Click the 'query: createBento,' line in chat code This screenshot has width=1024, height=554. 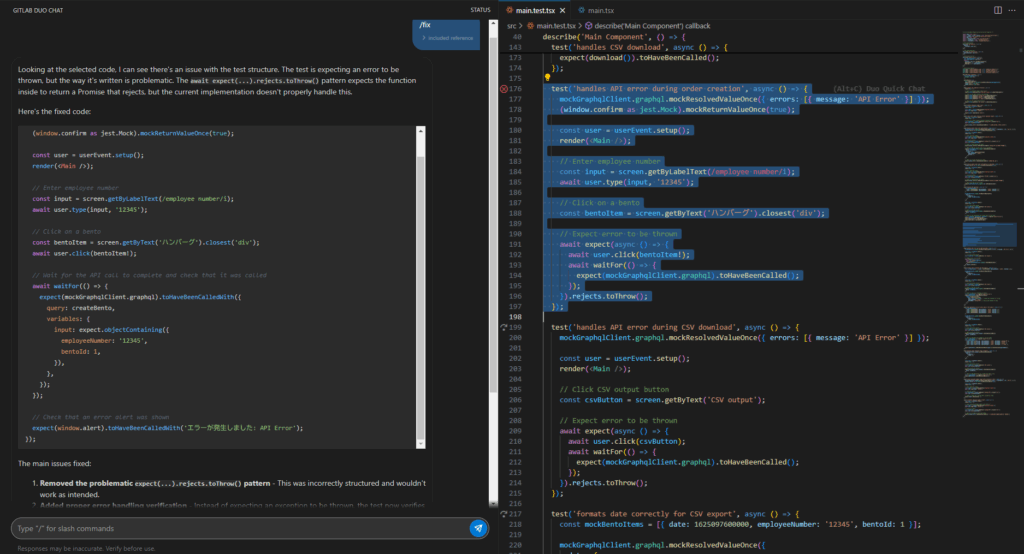(x=81, y=308)
